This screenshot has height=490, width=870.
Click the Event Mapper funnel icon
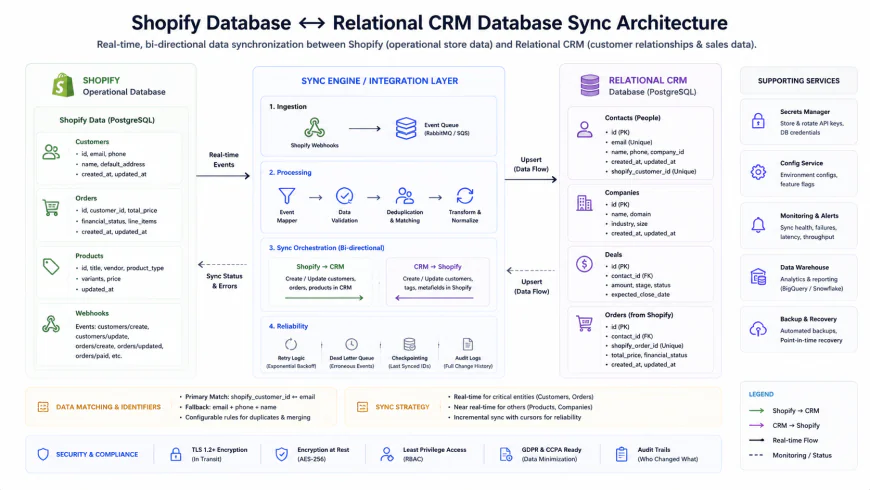[287, 196]
